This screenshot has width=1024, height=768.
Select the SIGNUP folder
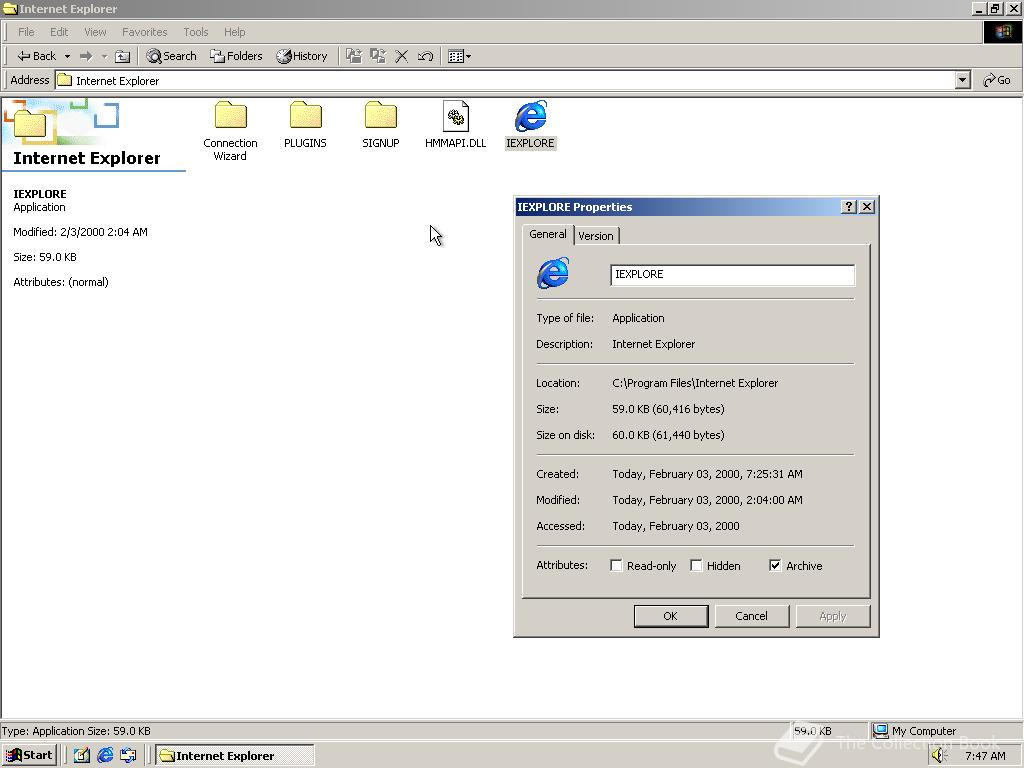(x=381, y=125)
